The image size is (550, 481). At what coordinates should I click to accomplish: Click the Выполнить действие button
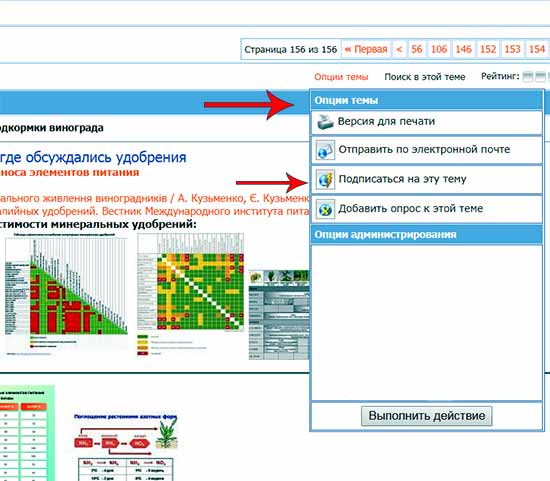pos(427,416)
